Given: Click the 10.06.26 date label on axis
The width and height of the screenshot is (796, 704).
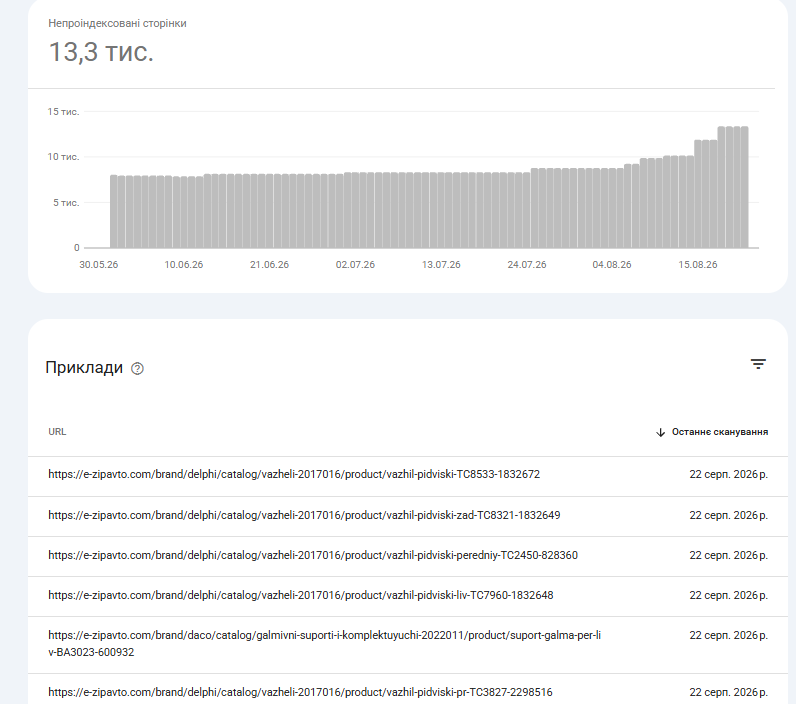Looking at the screenshot, I should coord(183,265).
